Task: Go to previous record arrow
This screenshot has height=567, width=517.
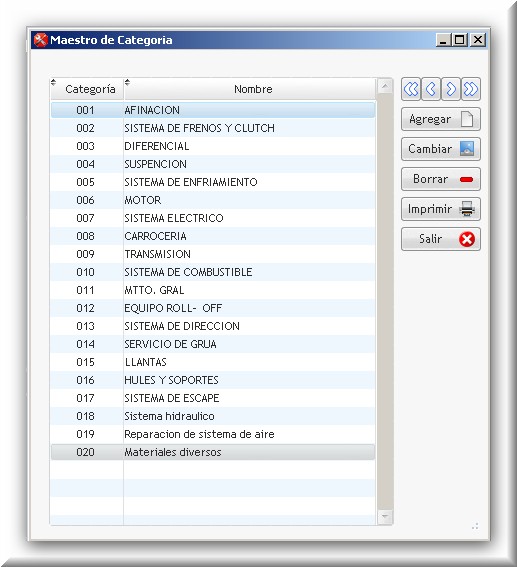Action: click(431, 89)
